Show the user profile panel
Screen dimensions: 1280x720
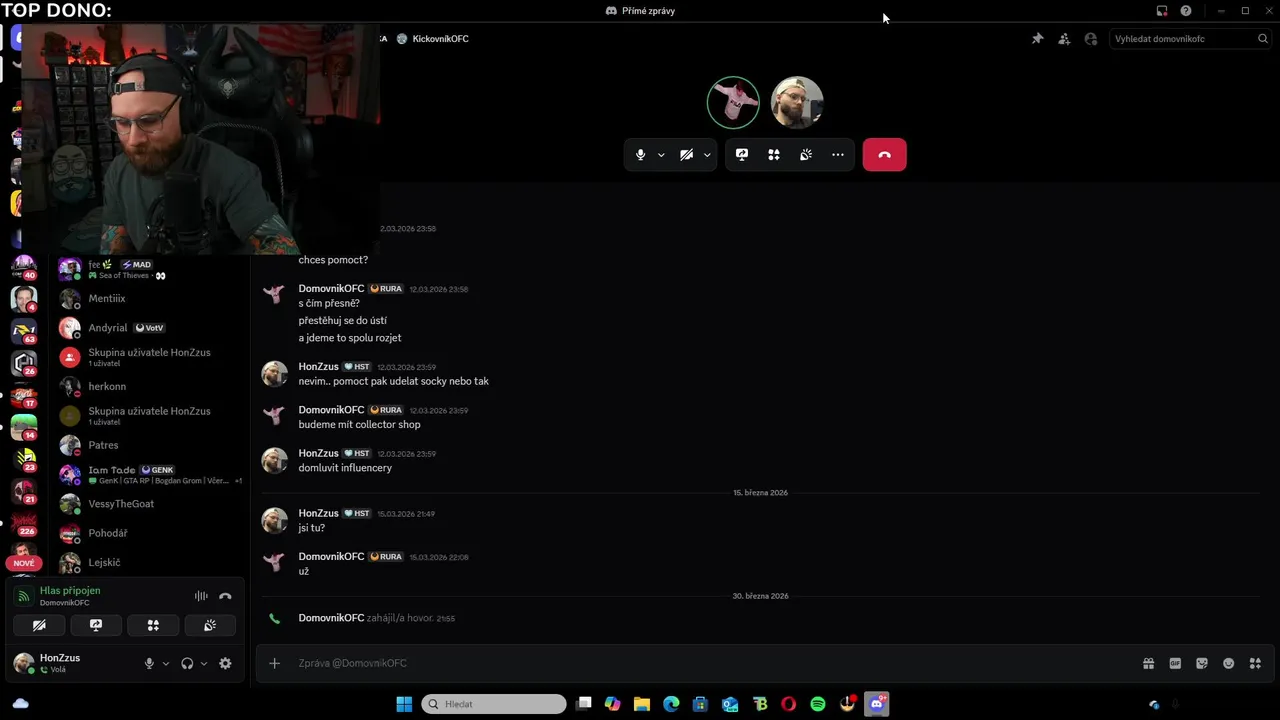pos(1091,39)
